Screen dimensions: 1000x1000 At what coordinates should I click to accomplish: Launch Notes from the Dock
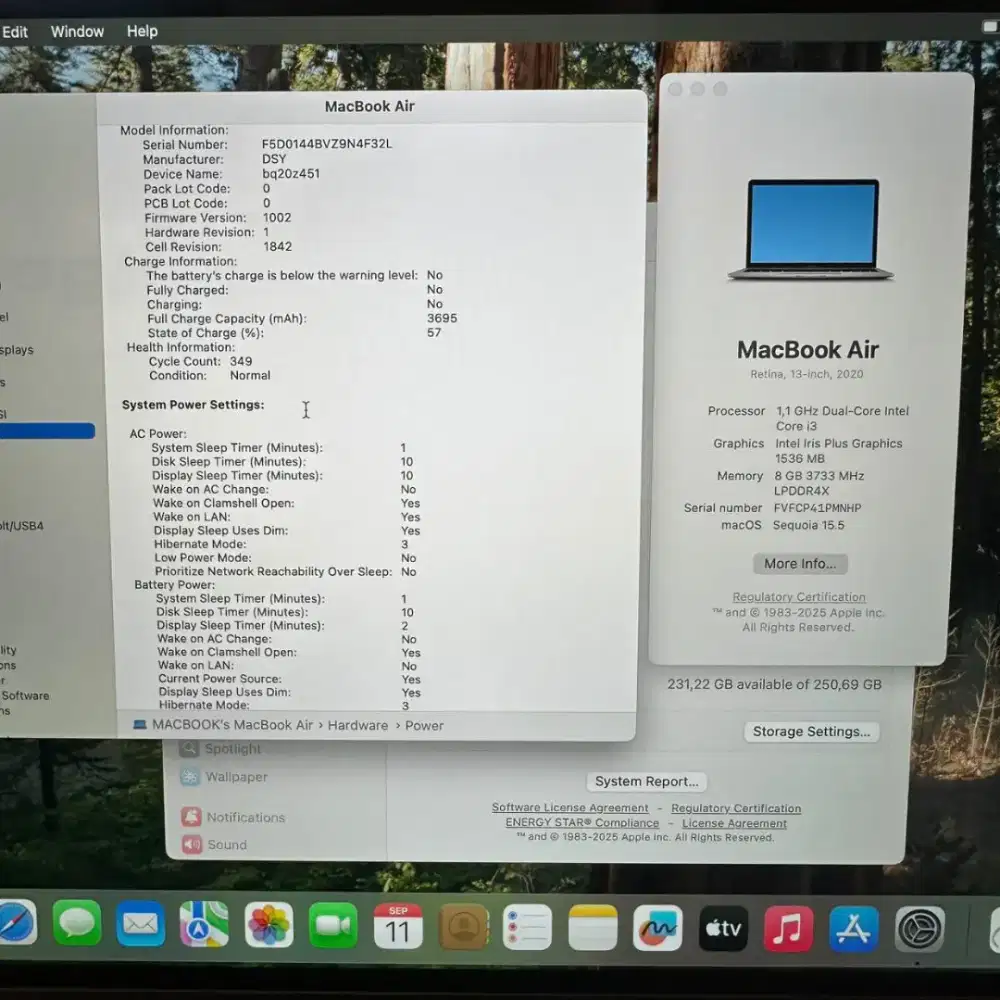[592, 927]
